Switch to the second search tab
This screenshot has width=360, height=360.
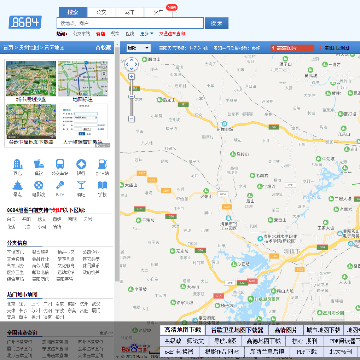[x=101, y=12]
